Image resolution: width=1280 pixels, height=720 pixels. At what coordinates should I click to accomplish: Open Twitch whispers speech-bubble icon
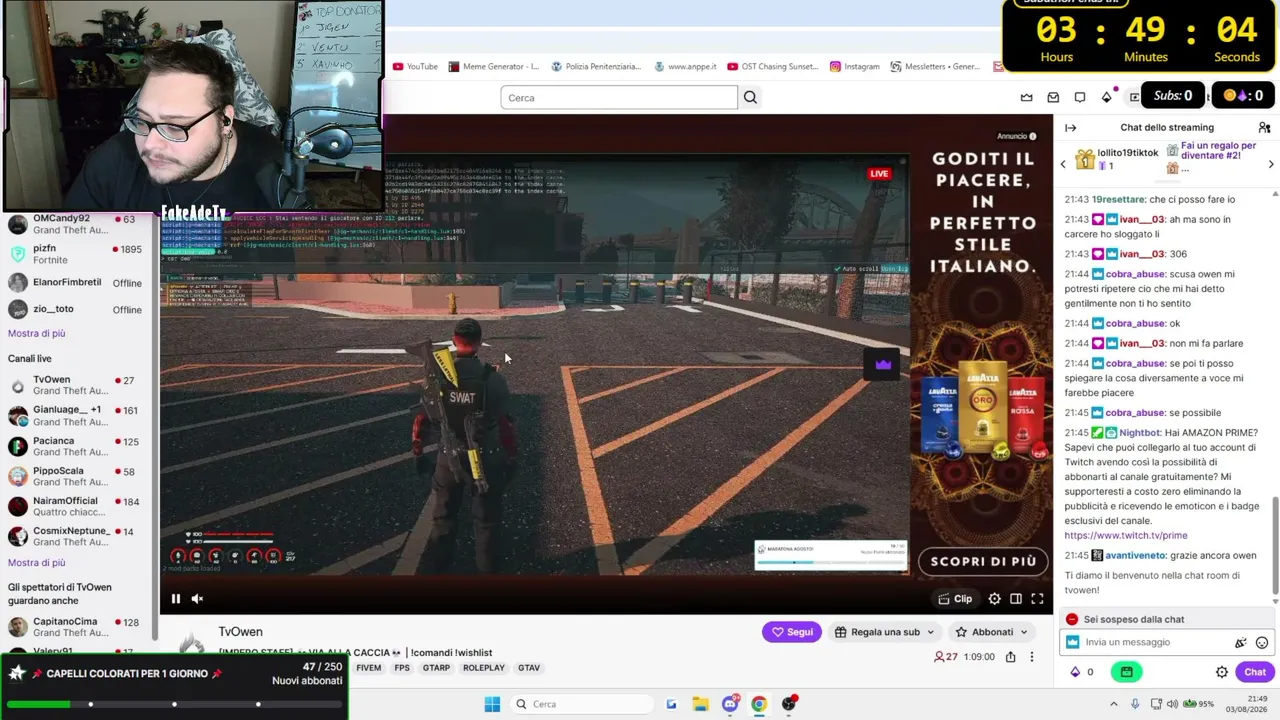(x=1080, y=97)
